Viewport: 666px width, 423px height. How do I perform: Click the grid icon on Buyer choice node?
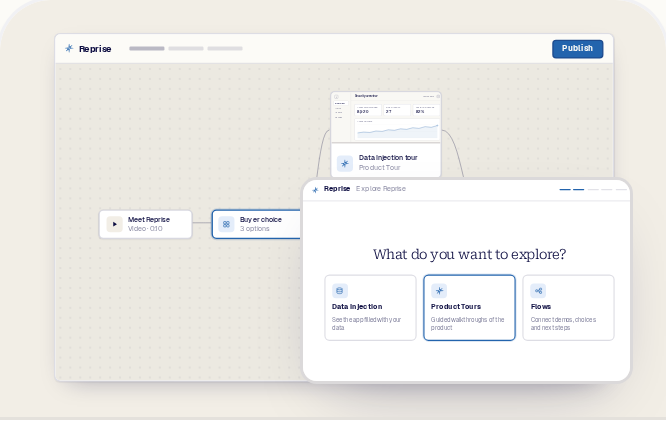point(226,224)
